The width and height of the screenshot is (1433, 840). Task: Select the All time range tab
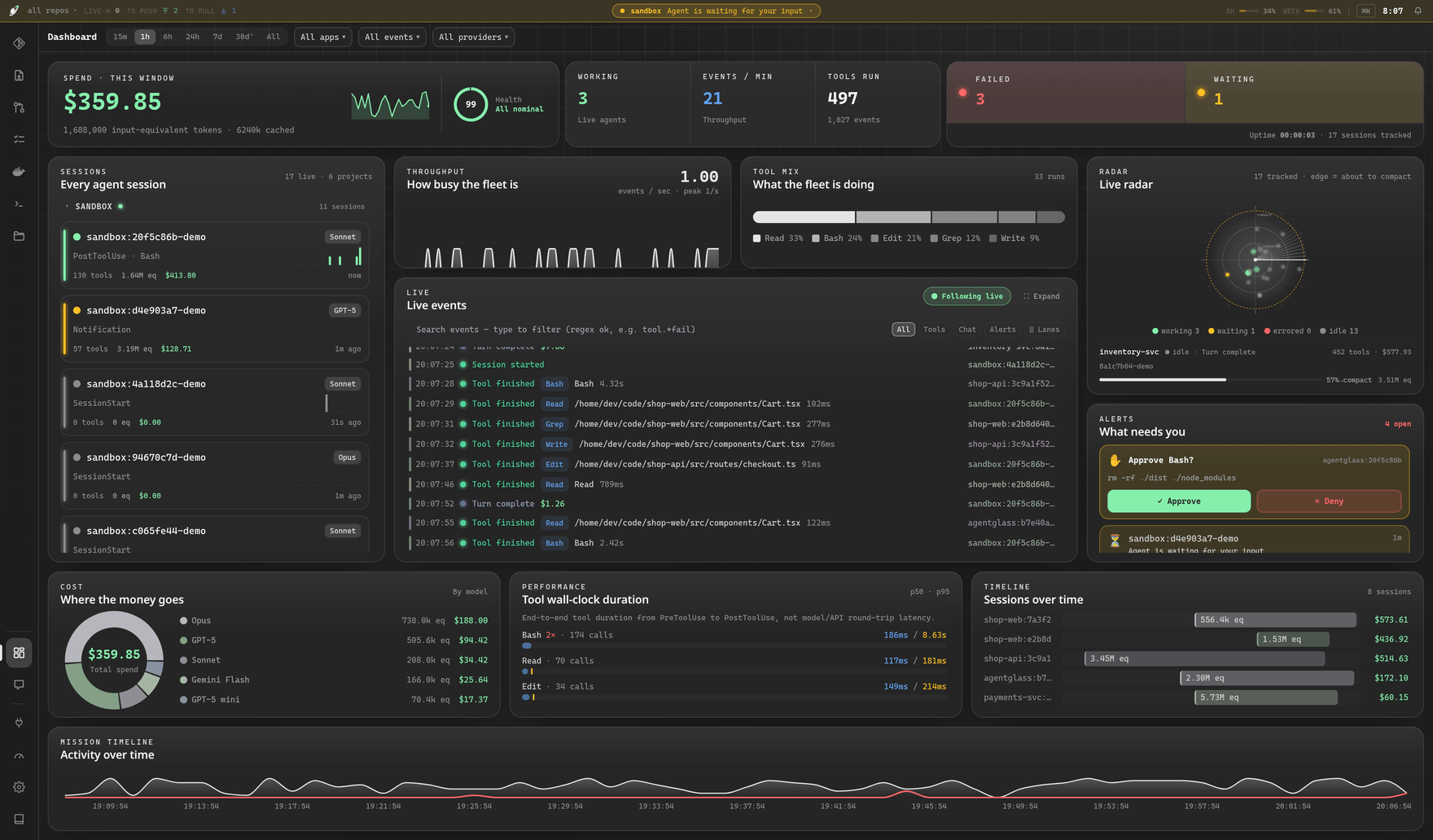274,37
